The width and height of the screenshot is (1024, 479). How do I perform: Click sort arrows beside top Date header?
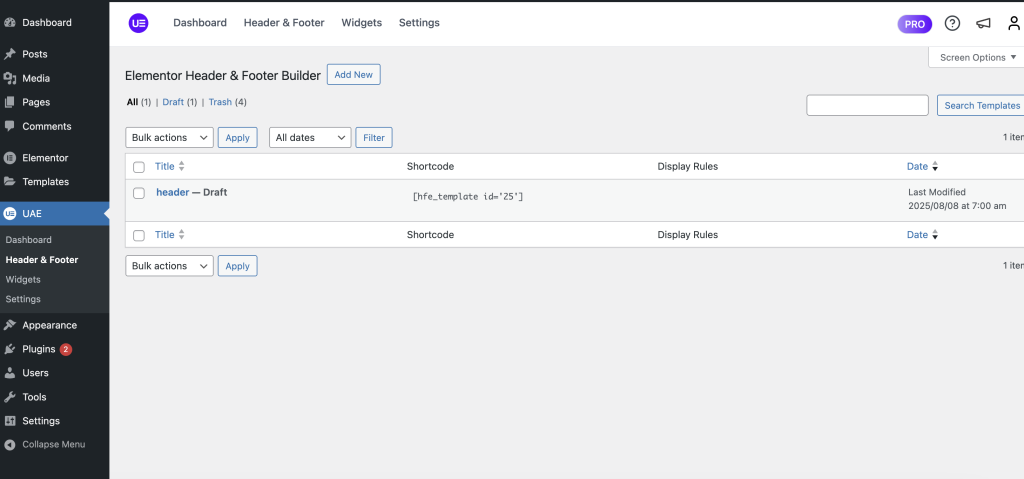tap(935, 167)
